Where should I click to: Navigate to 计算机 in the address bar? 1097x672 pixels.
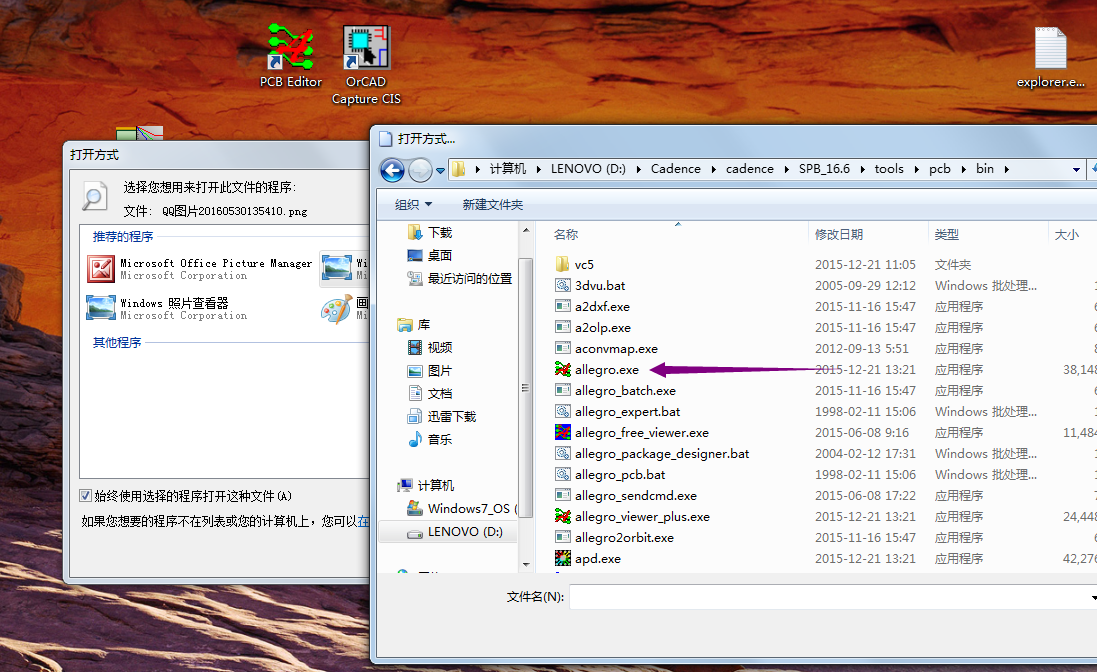pos(507,169)
